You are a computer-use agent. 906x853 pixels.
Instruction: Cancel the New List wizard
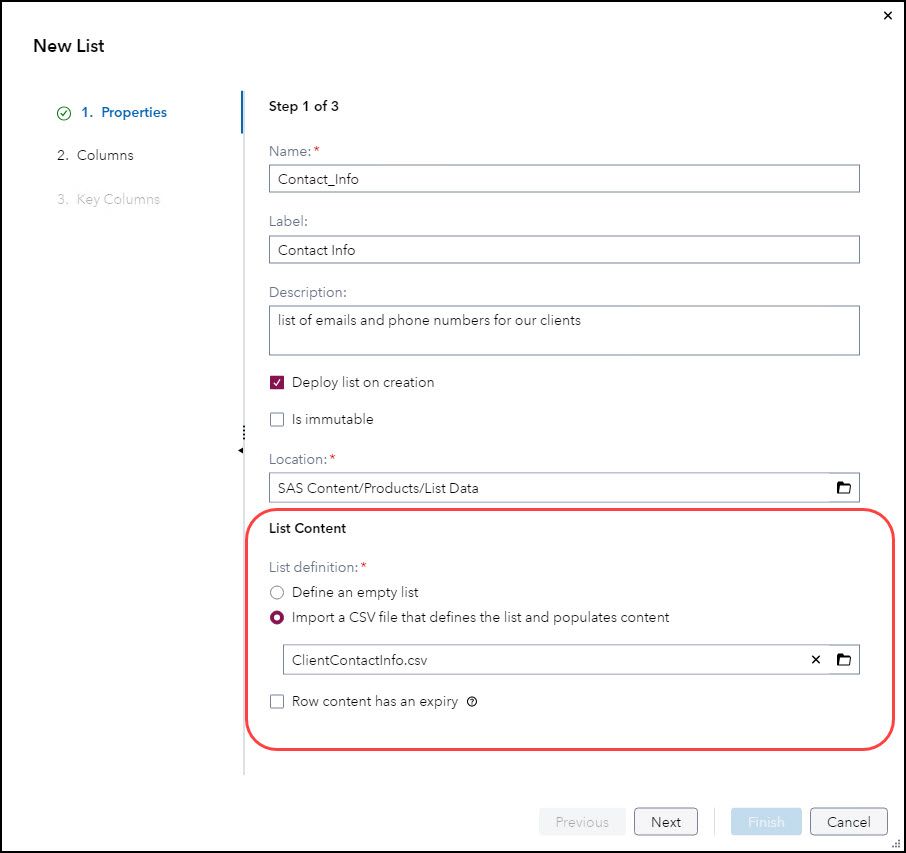[x=848, y=821]
